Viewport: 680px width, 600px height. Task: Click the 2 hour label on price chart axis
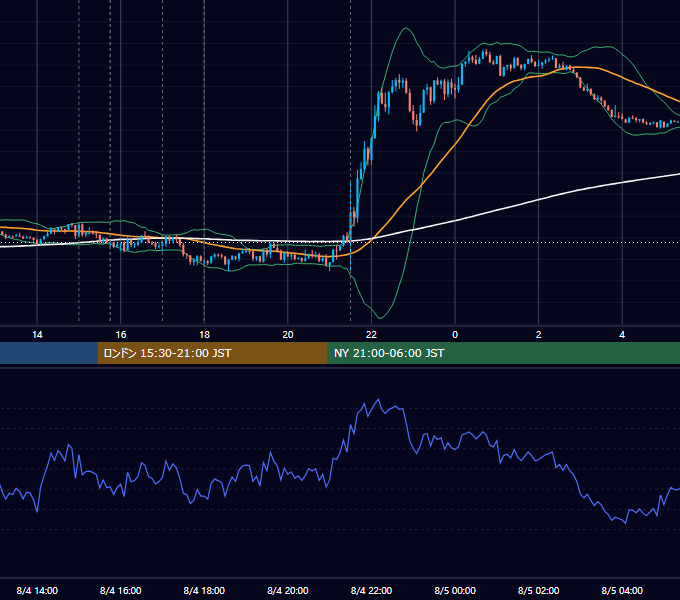[539, 335]
